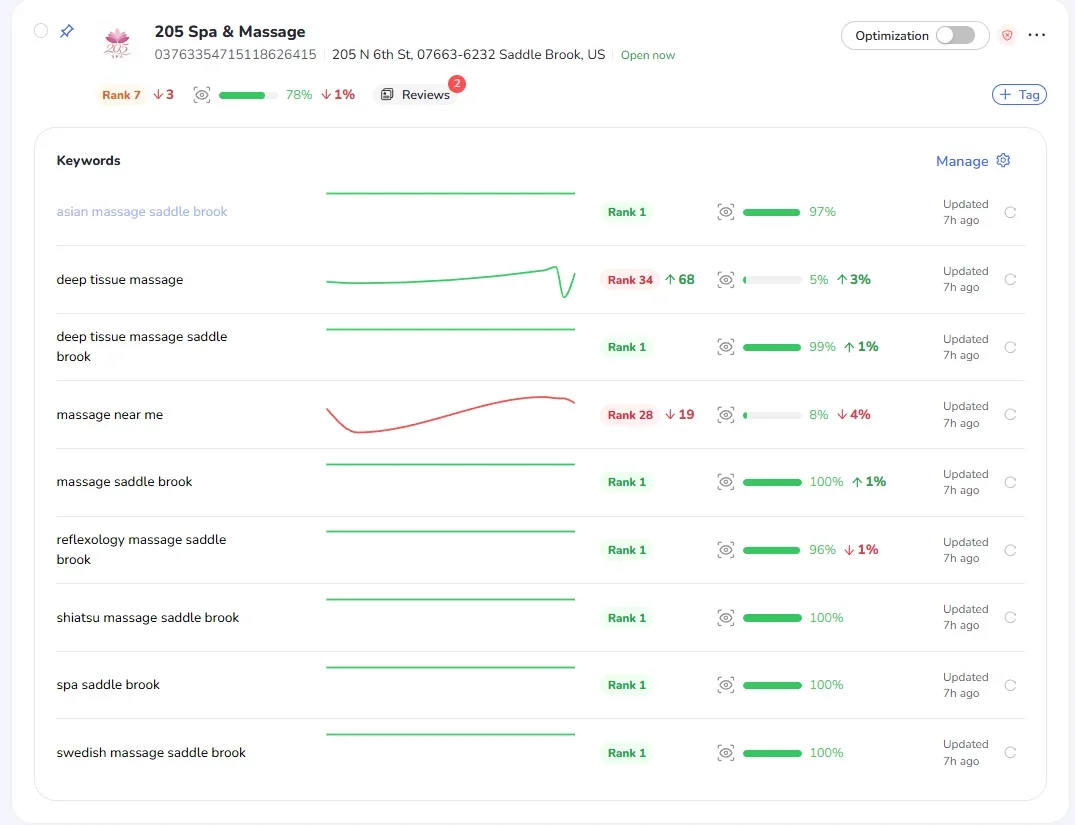
Task: Add a Tag to the listing
Action: (x=1019, y=95)
